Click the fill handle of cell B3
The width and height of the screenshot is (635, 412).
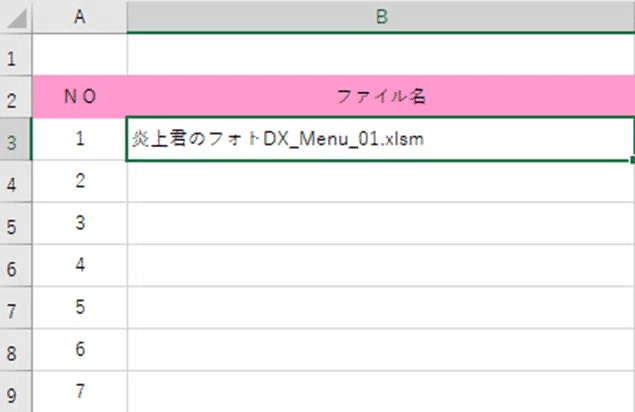(x=632, y=160)
